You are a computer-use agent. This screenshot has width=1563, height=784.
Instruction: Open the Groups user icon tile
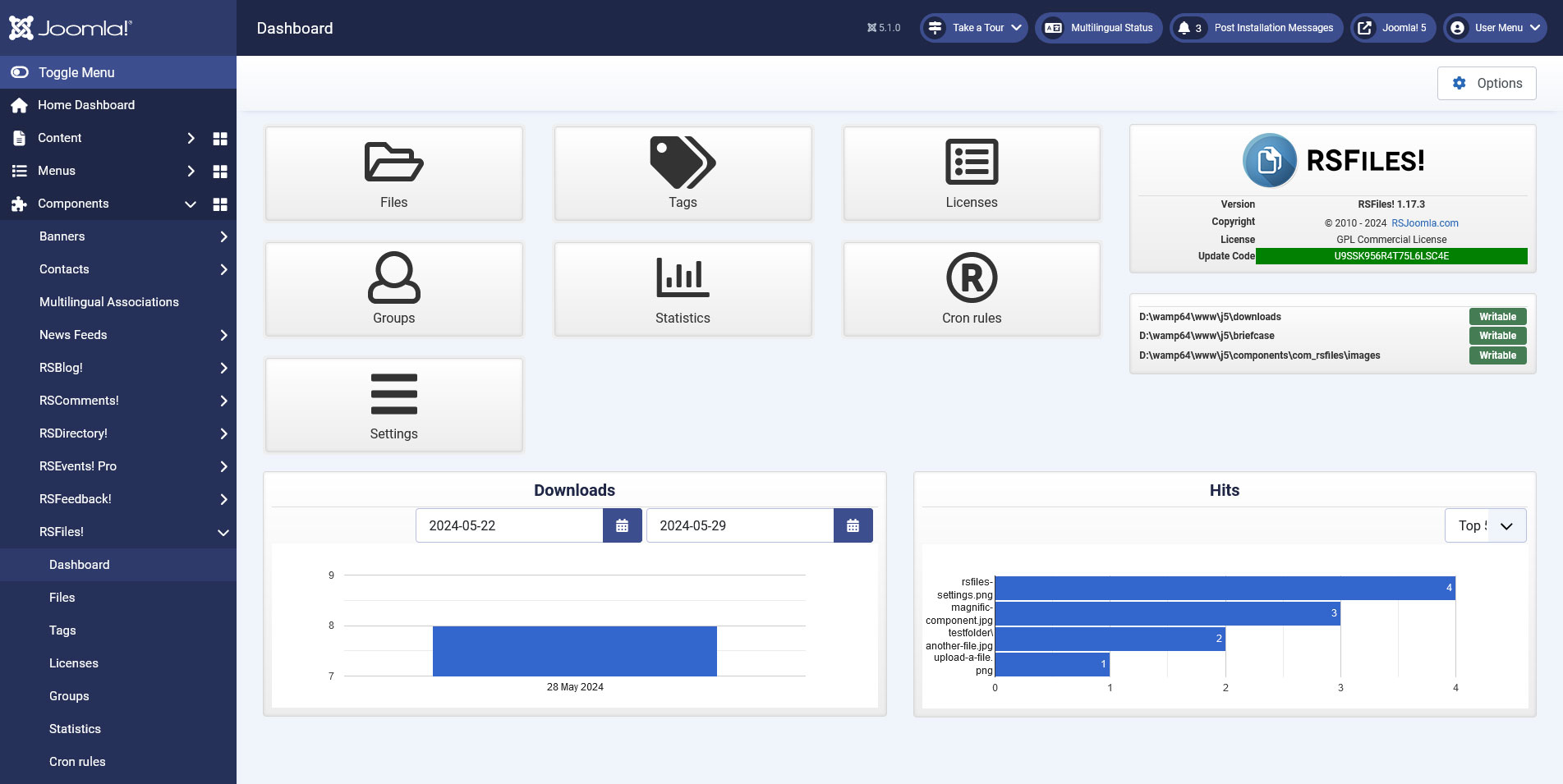(393, 289)
